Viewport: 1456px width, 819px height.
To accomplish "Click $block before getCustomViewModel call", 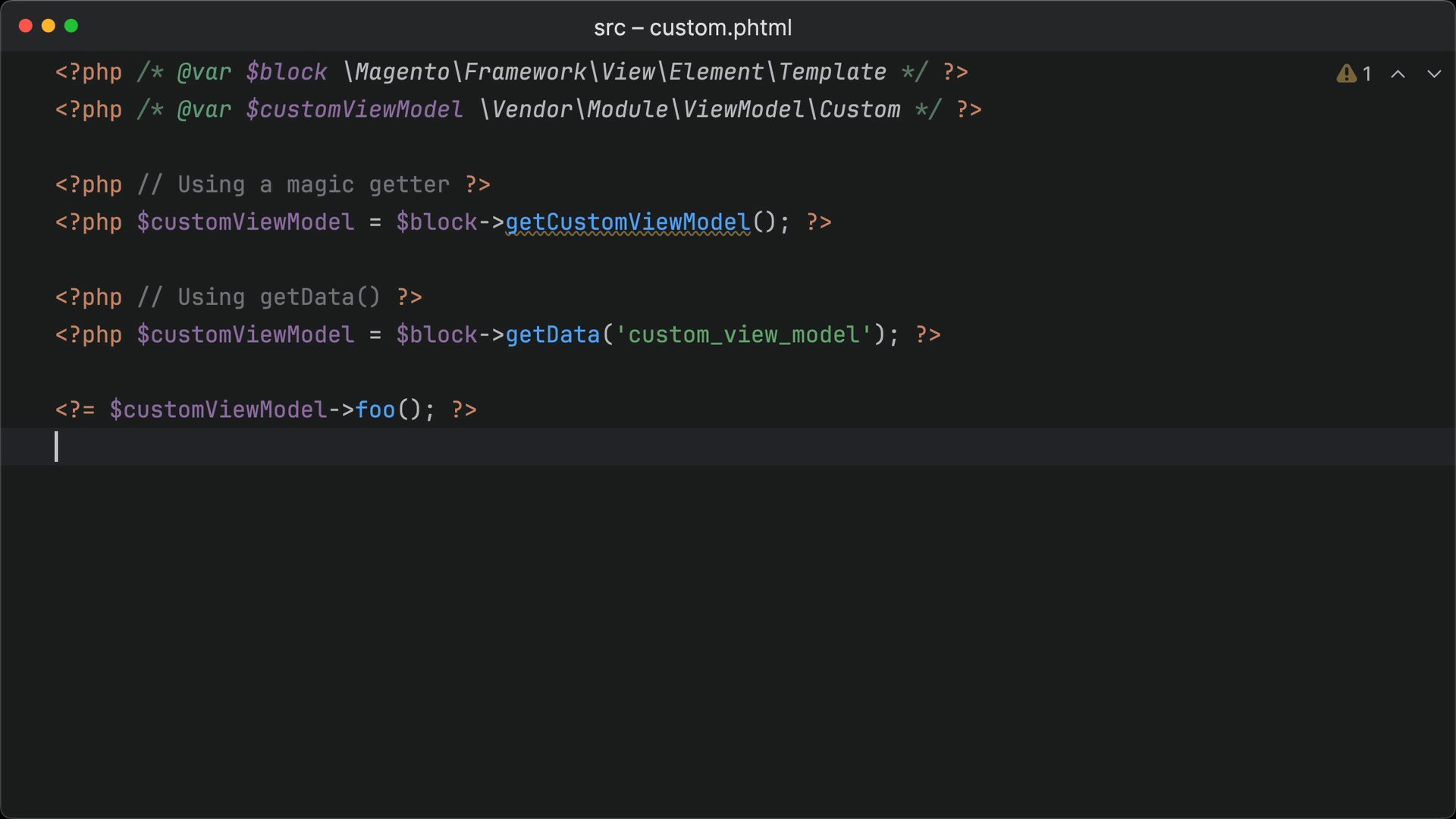I will tap(437, 222).
